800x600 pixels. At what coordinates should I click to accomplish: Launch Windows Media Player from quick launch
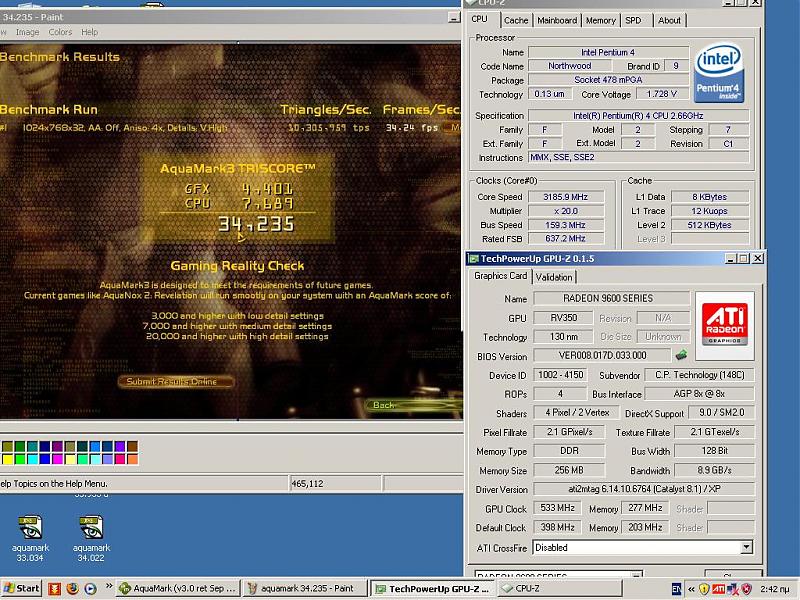tap(90, 588)
